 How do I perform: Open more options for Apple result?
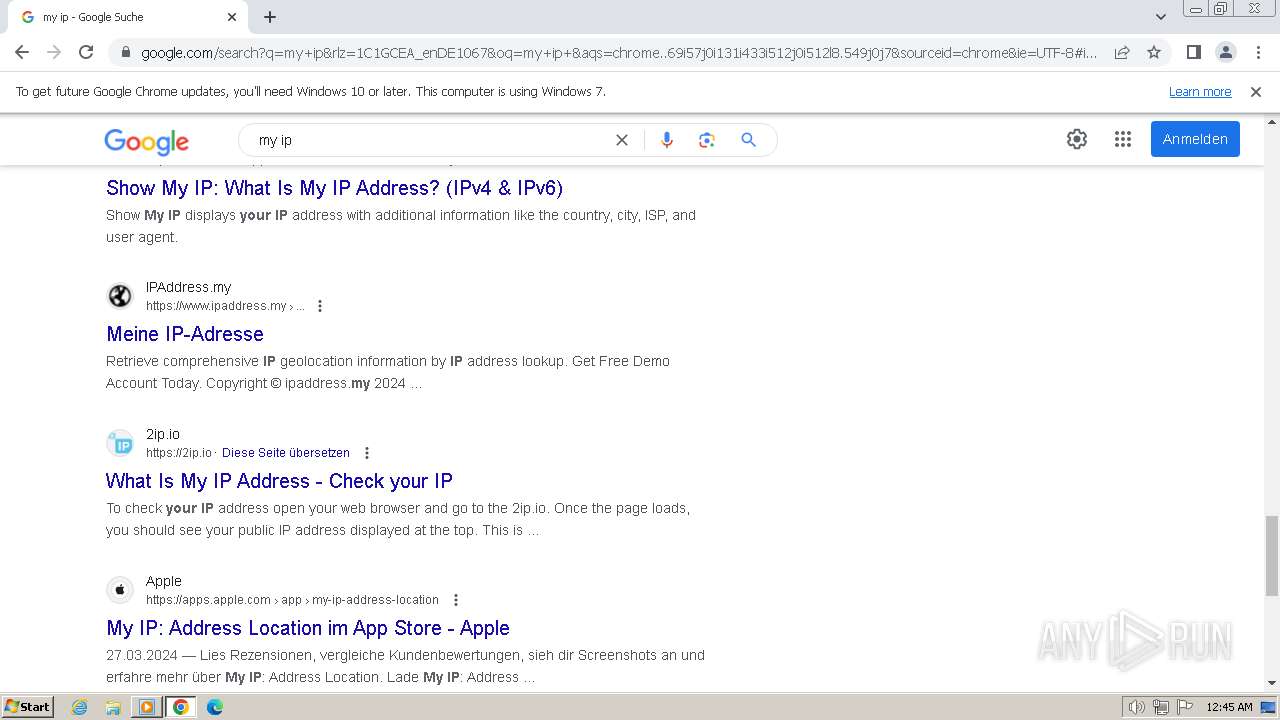[x=456, y=600]
